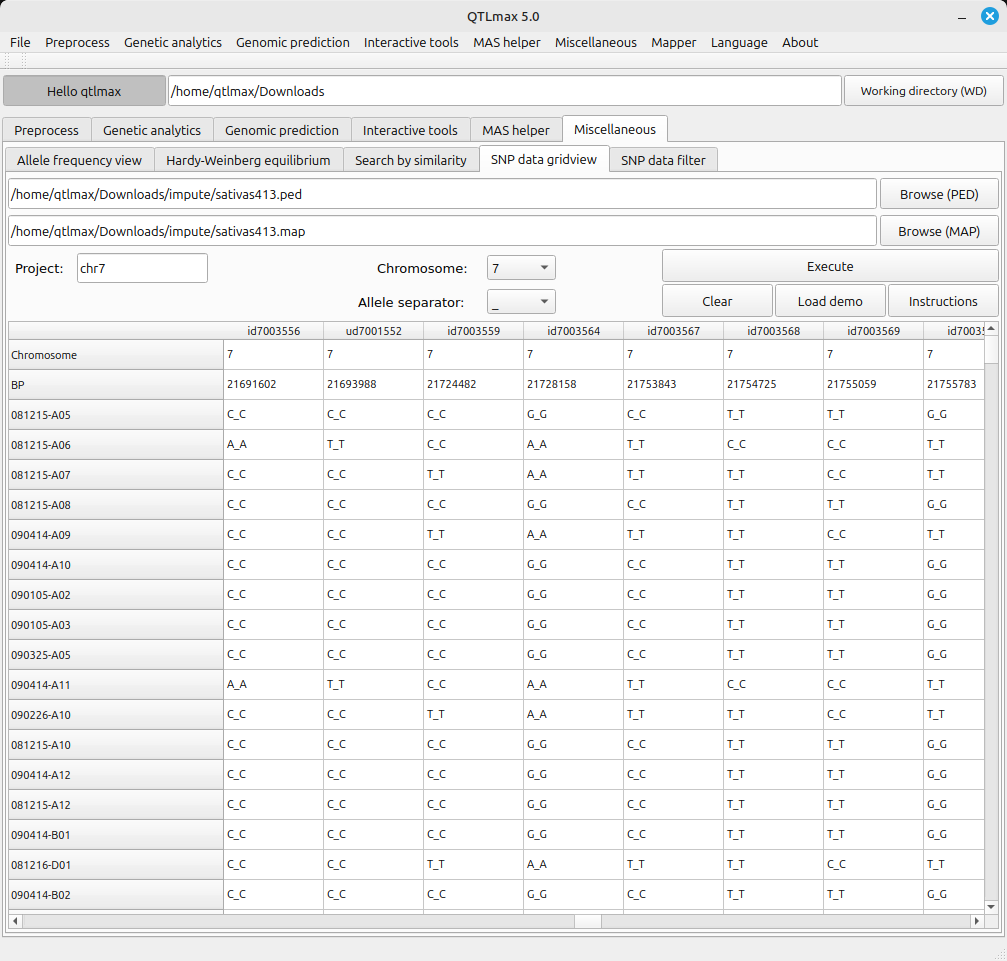
Task: Close the QTLmax window
Action: (989, 16)
